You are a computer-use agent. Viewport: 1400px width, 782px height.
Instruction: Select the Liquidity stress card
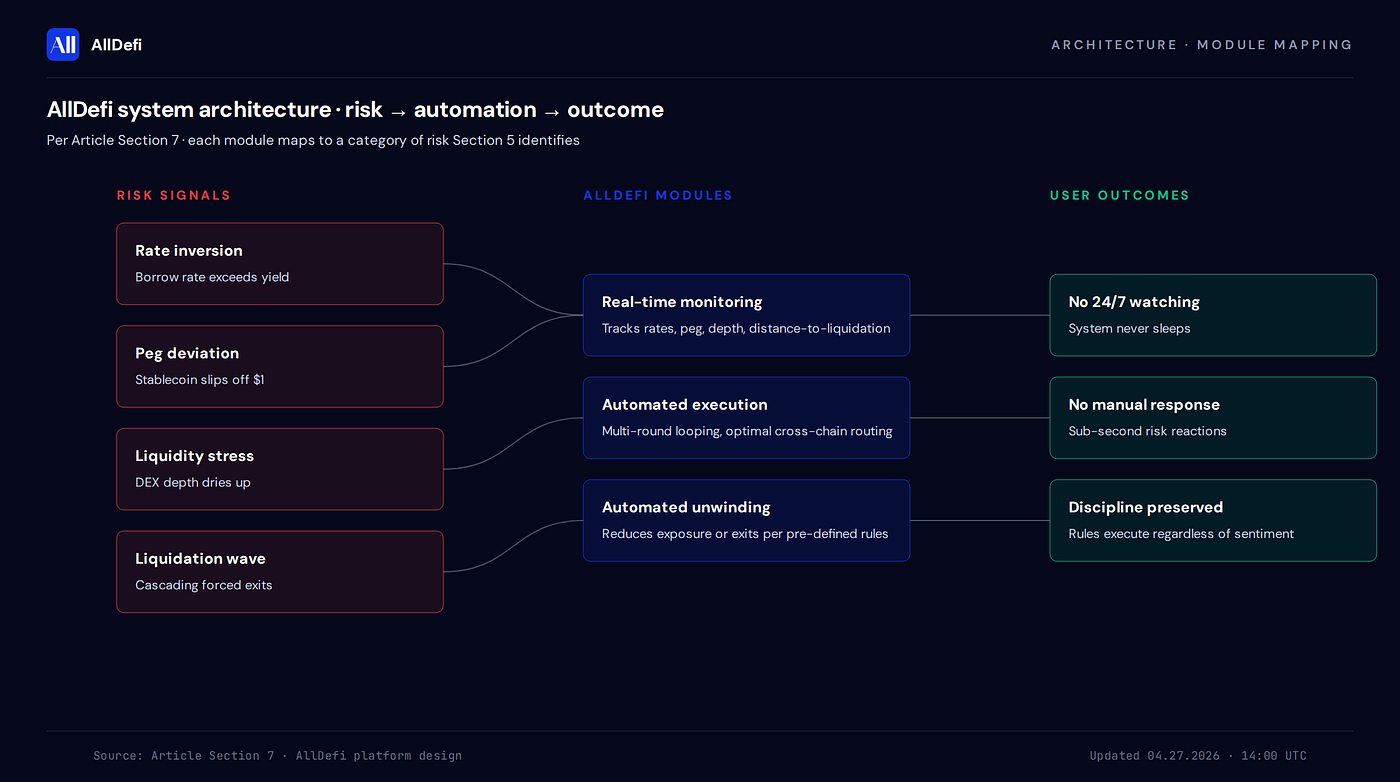click(x=280, y=469)
